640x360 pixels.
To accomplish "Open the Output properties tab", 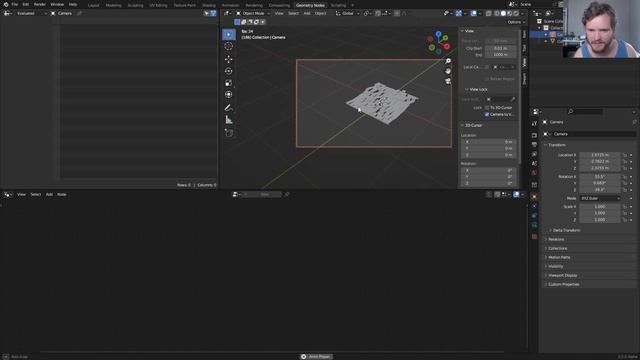I will [x=534, y=145].
